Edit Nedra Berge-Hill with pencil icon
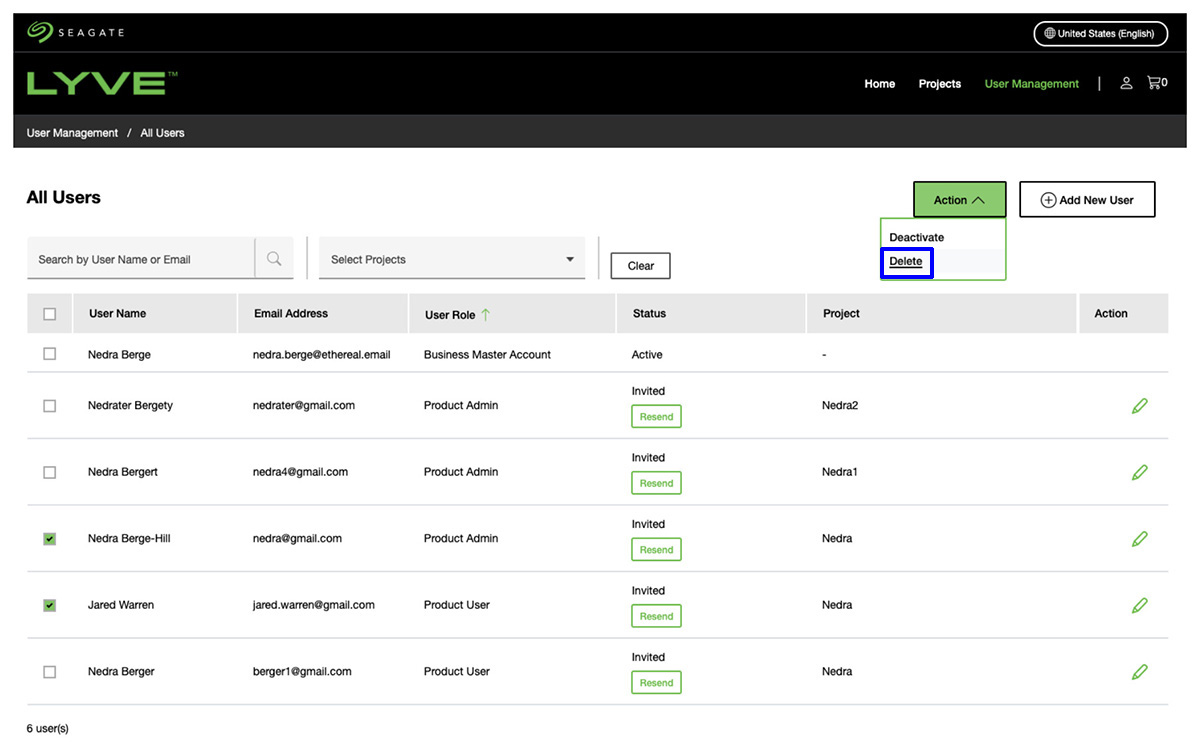Image resolution: width=1200 pixels, height=756 pixels. [x=1139, y=539]
